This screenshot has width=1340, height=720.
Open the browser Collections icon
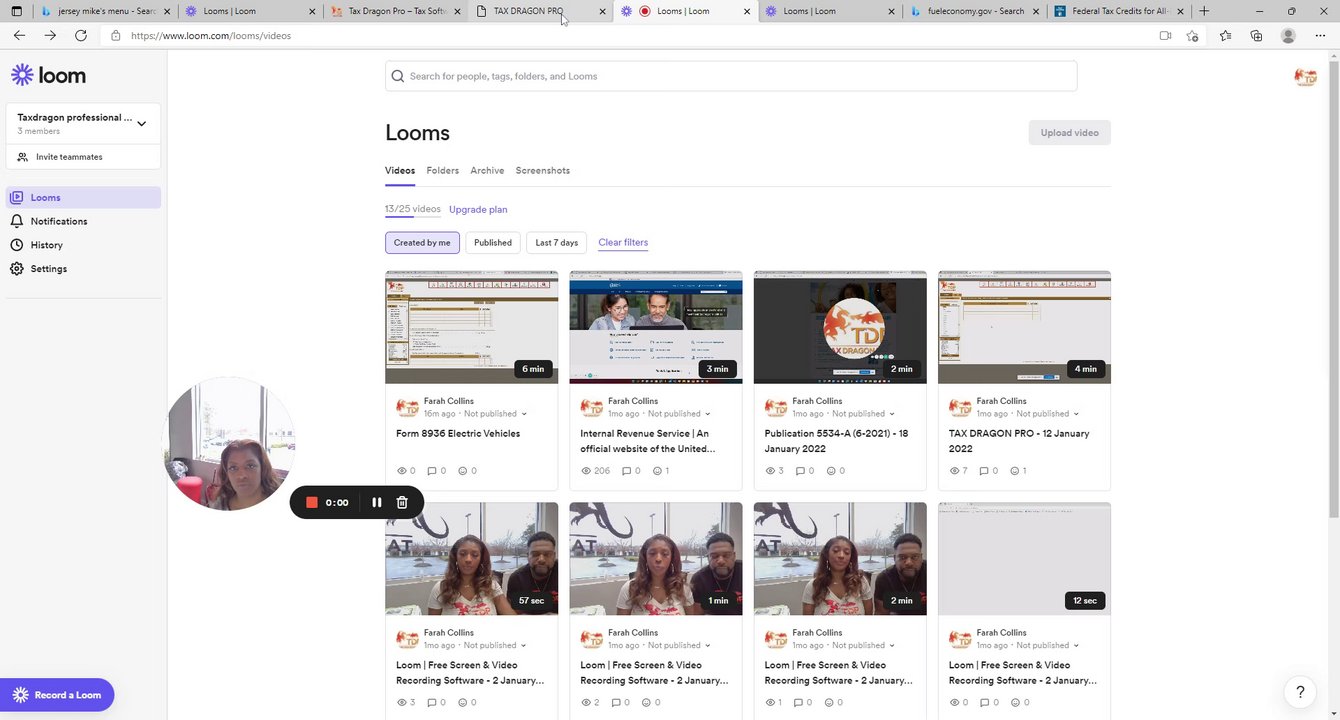coord(1256,35)
